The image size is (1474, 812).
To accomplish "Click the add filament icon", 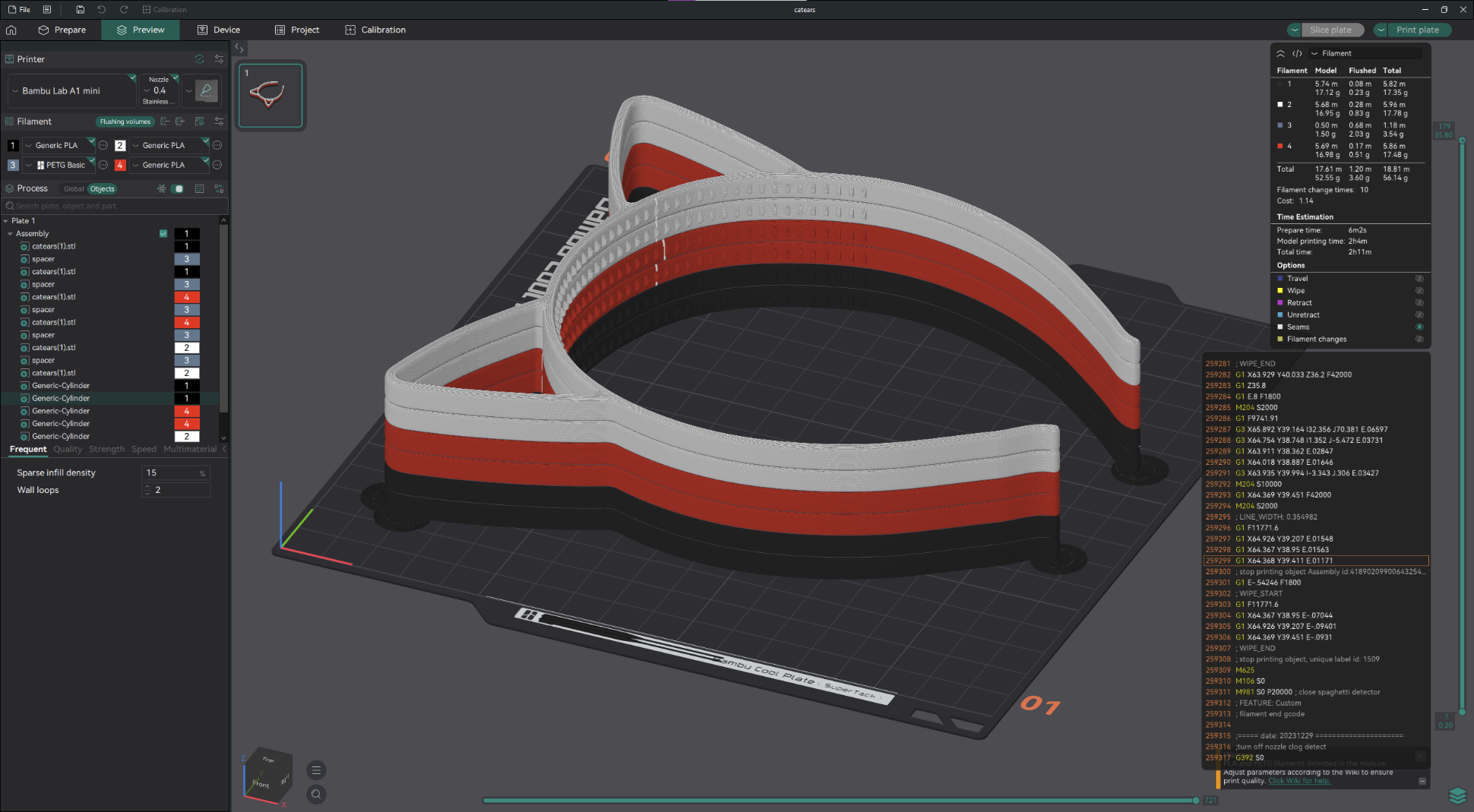I will click(x=180, y=122).
